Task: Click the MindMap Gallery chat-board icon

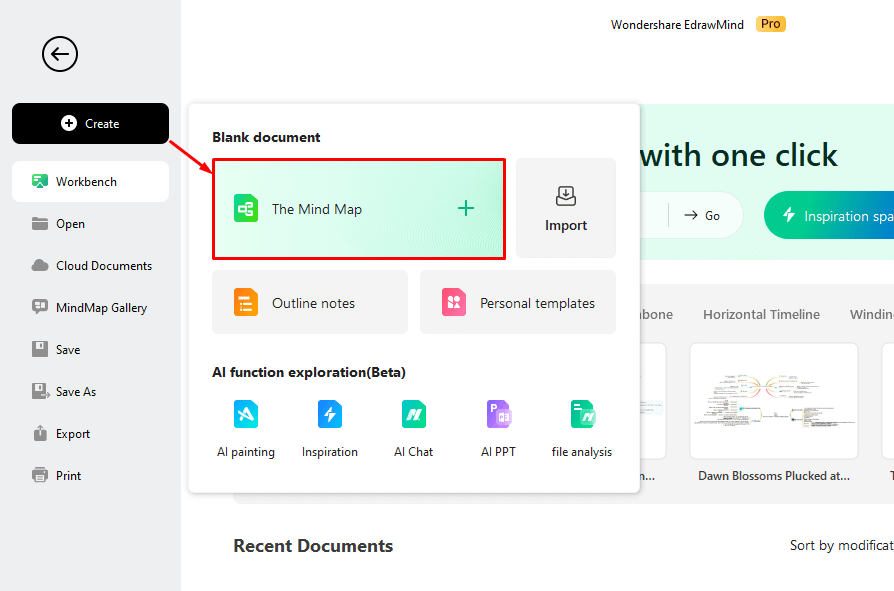Action: click(40, 307)
